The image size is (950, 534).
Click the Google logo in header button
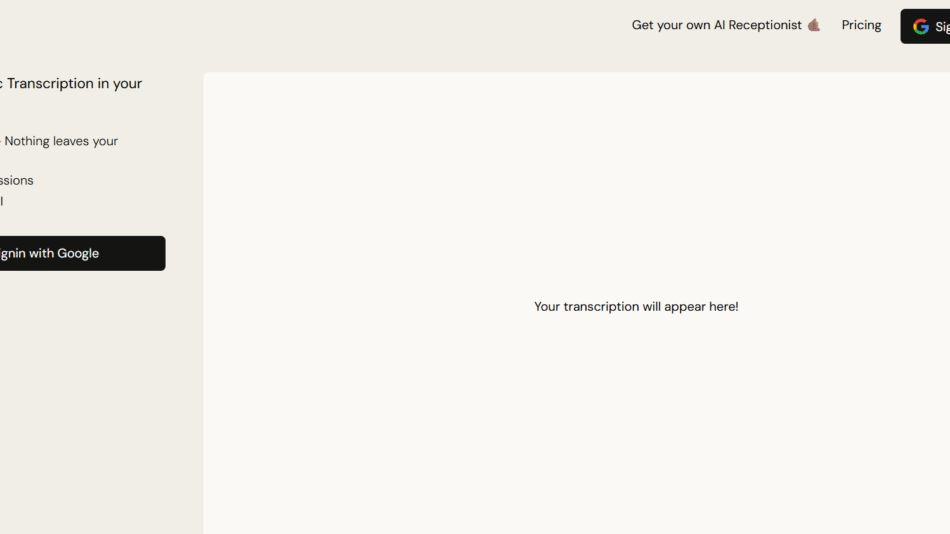(920, 26)
